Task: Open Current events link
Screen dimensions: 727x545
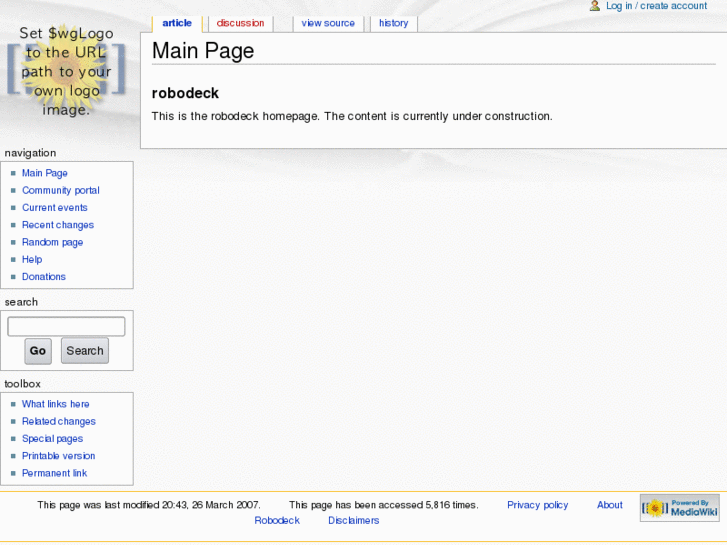Action: pos(55,207)
